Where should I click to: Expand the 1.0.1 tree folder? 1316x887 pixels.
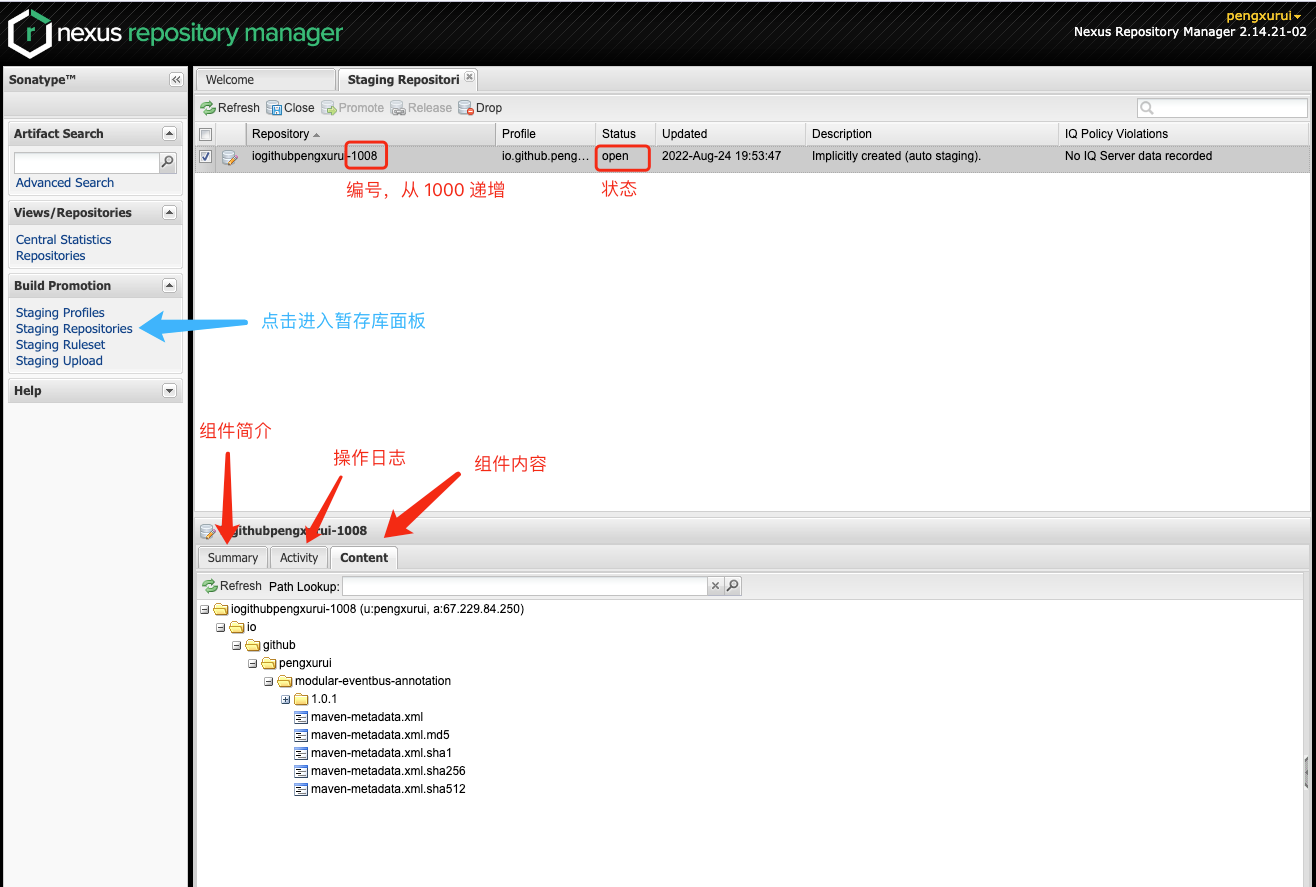point(285,699)
